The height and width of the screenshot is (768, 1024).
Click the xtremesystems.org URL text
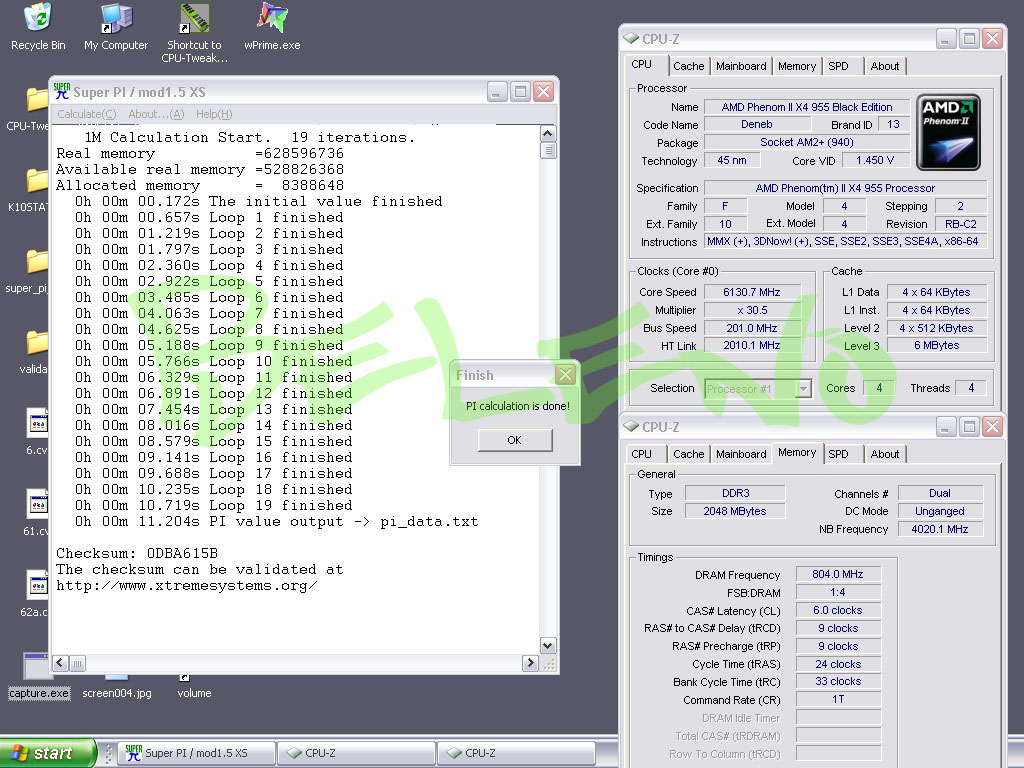(187, 585)
